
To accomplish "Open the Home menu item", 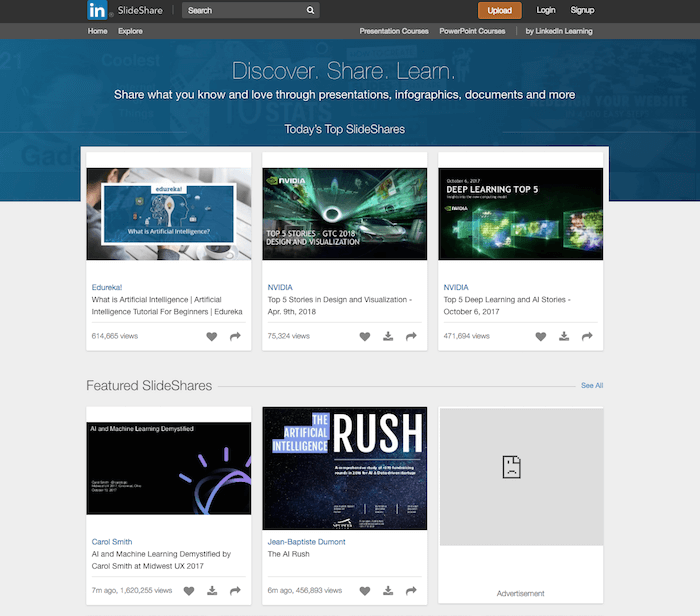I will point(97,31).
